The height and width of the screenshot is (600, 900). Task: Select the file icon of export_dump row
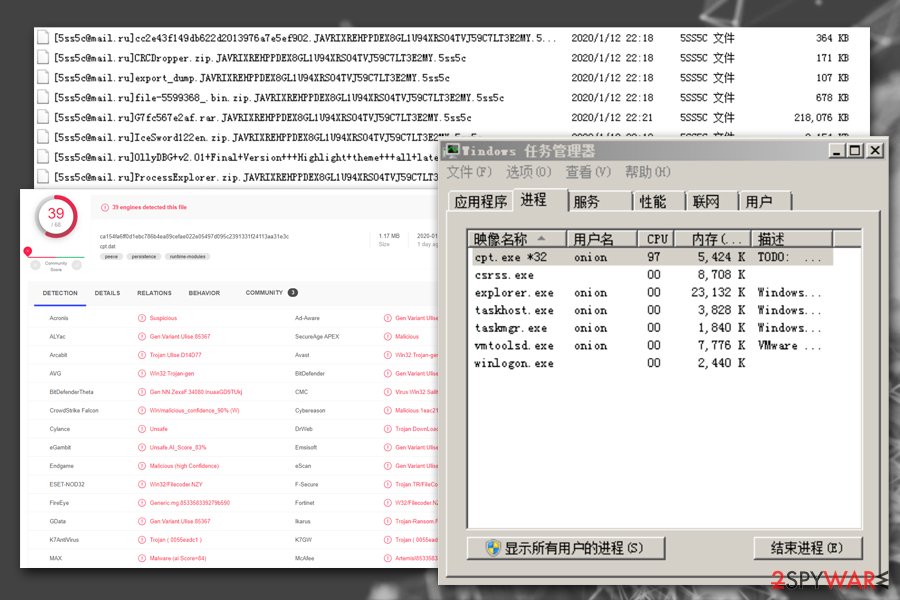[43, 78]
